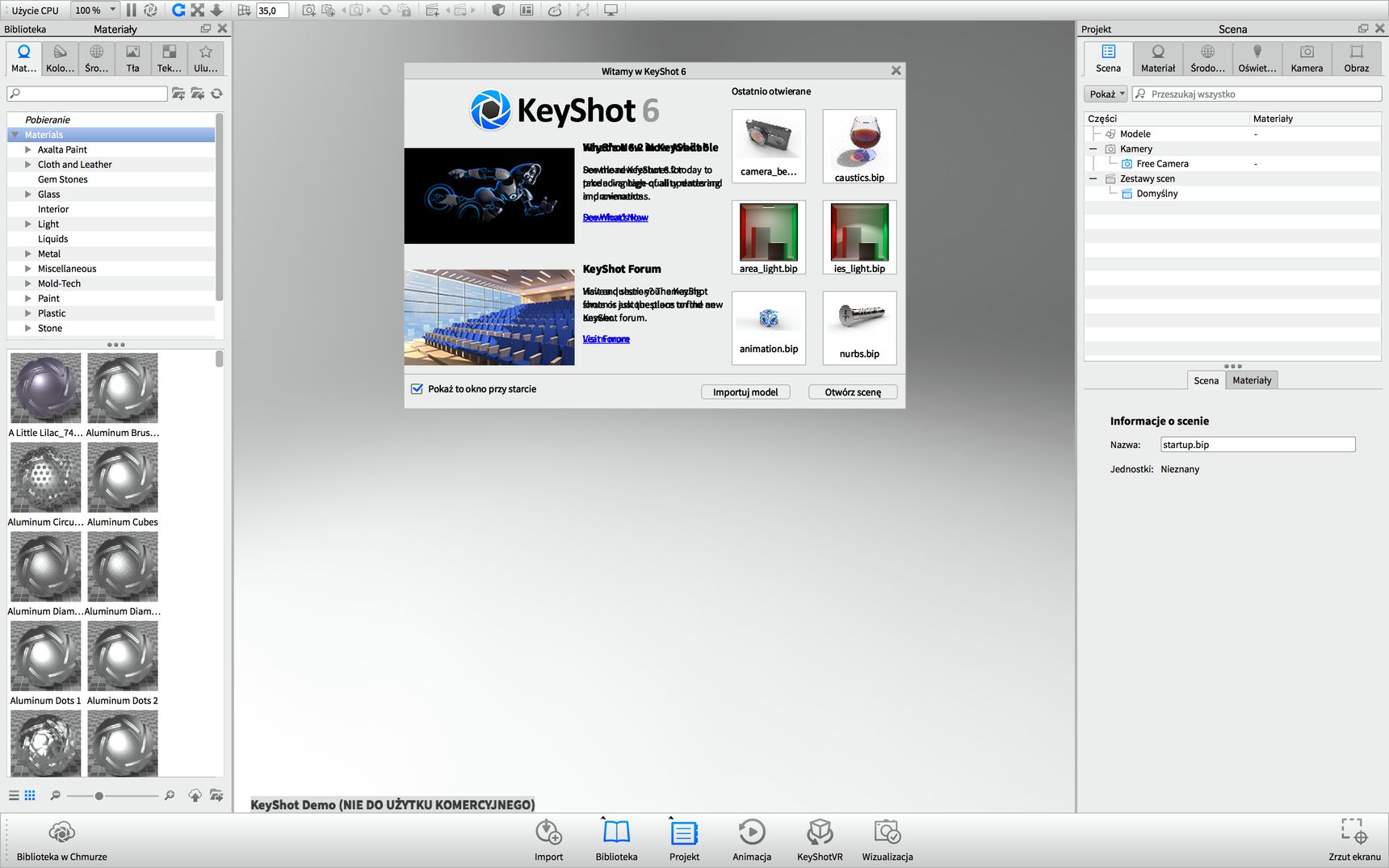Click the performance mode icon beside the pause button
The height and width of the screenshot is (868, 1389).
pyautogui.click(x=150, y=10)
